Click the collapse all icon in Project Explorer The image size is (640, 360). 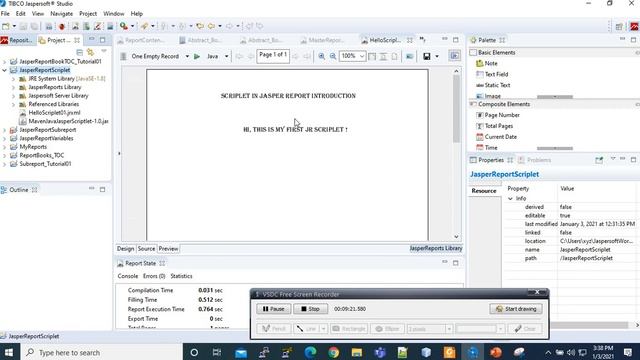coord(80,52)
